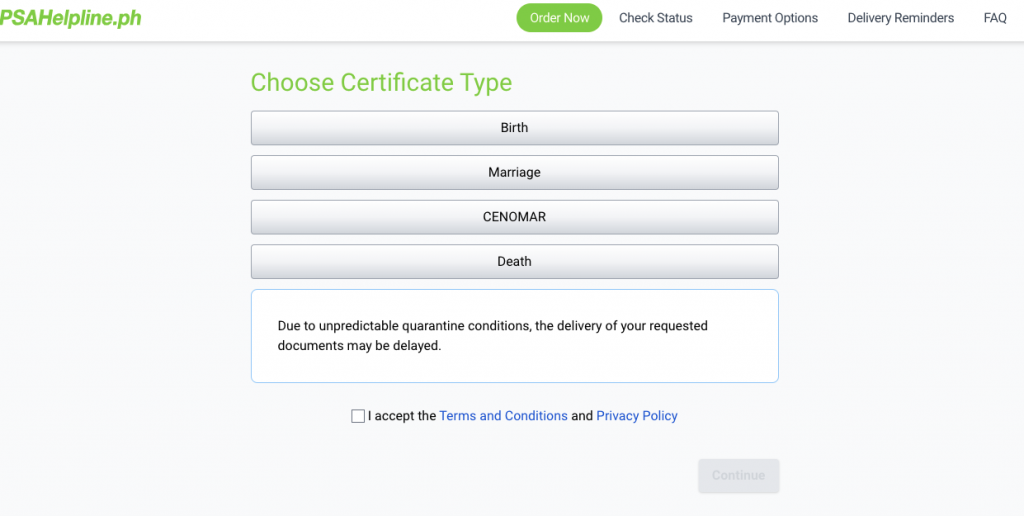Tick the accept terms checkbox
The width and height of the screenshot is (1024, 516).
point(358,416)
